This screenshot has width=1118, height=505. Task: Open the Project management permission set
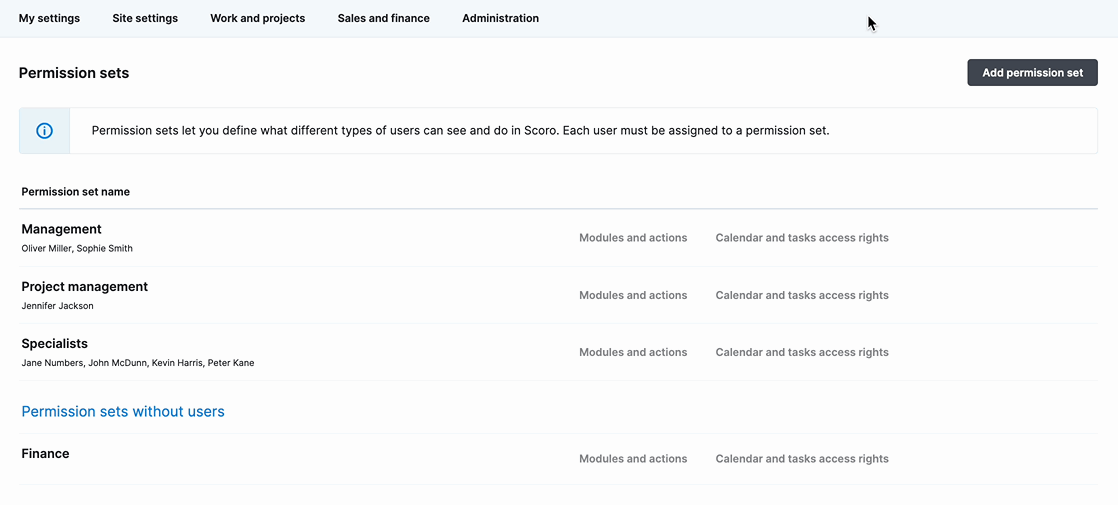pos(85,286)
